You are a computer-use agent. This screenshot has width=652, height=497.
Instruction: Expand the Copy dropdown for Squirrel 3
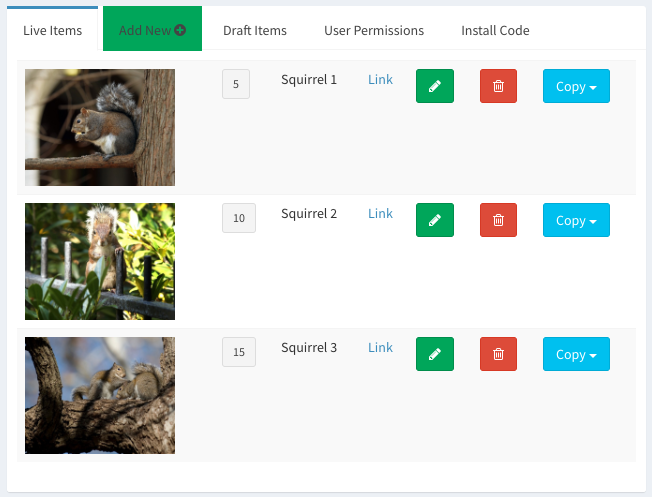(x=575, y=354)
